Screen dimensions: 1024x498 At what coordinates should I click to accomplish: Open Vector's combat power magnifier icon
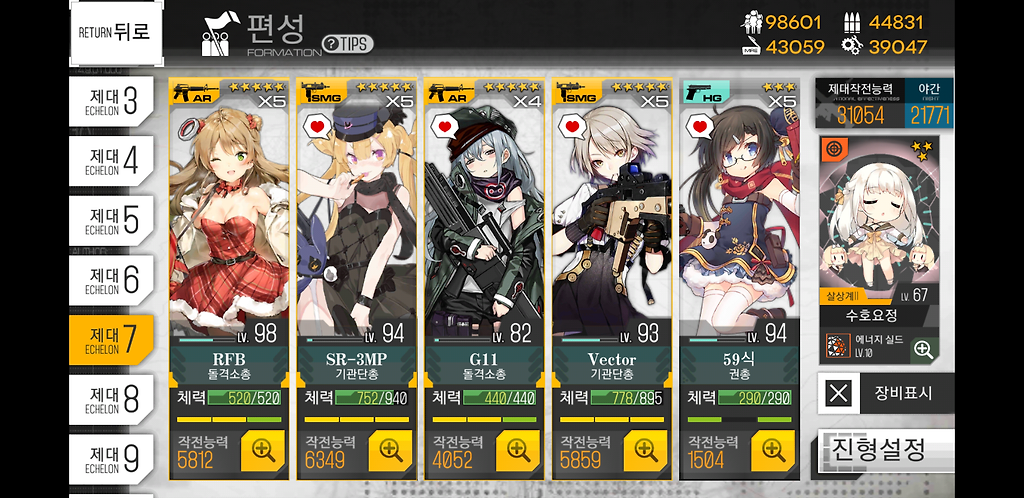(x=646, y=450)
